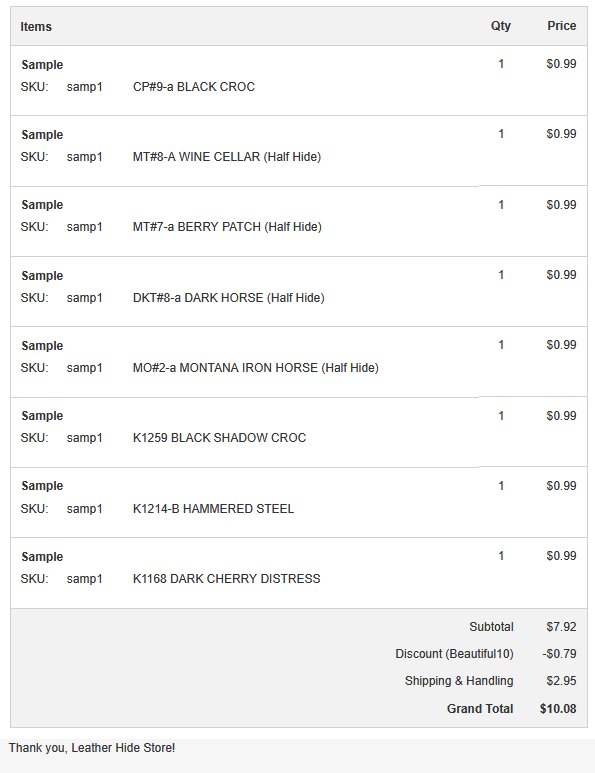Click MO#2-a MONTANA IRON HORSE description

coord(256,368)
